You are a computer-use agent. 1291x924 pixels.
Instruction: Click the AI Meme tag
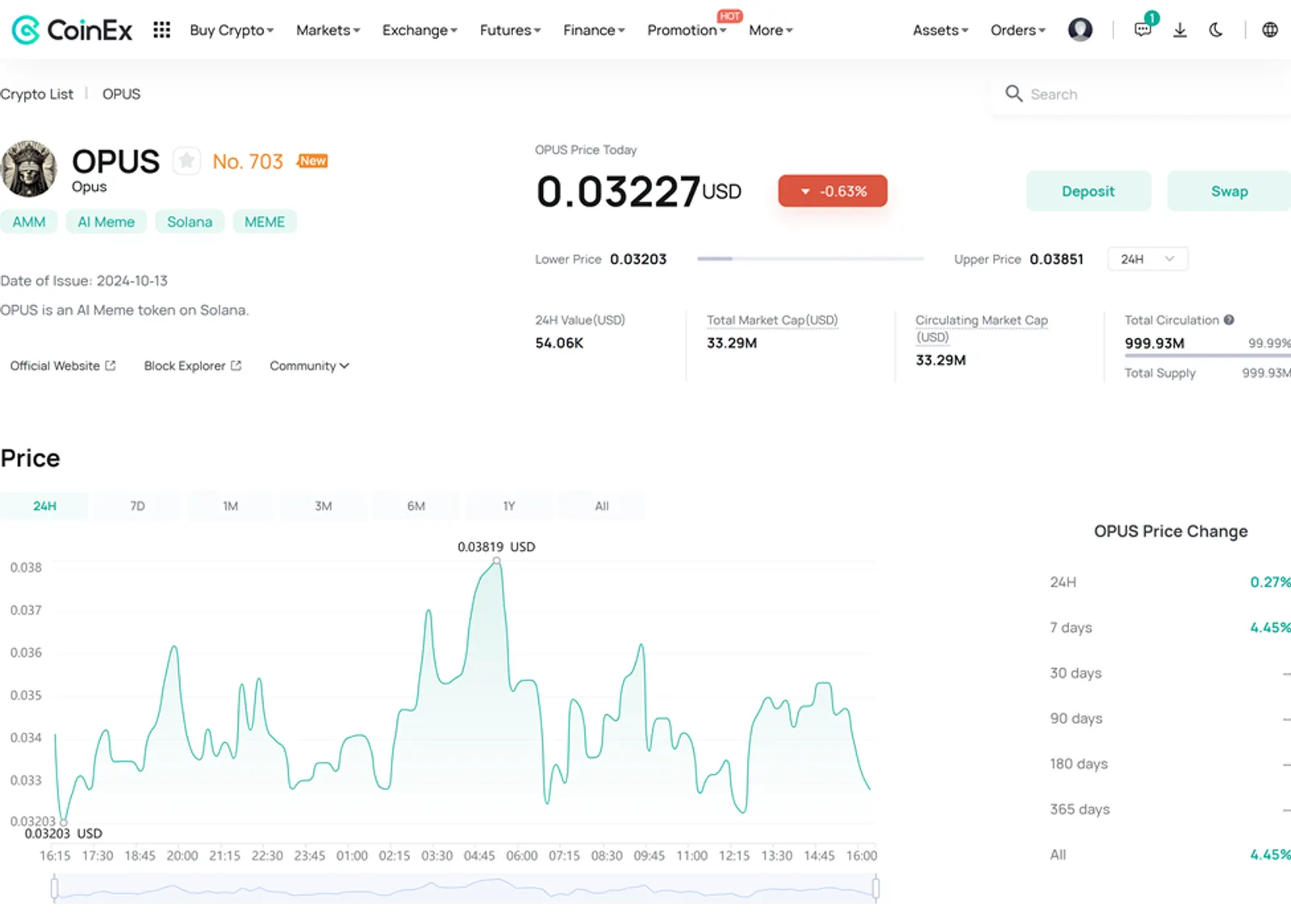(106, 222)
